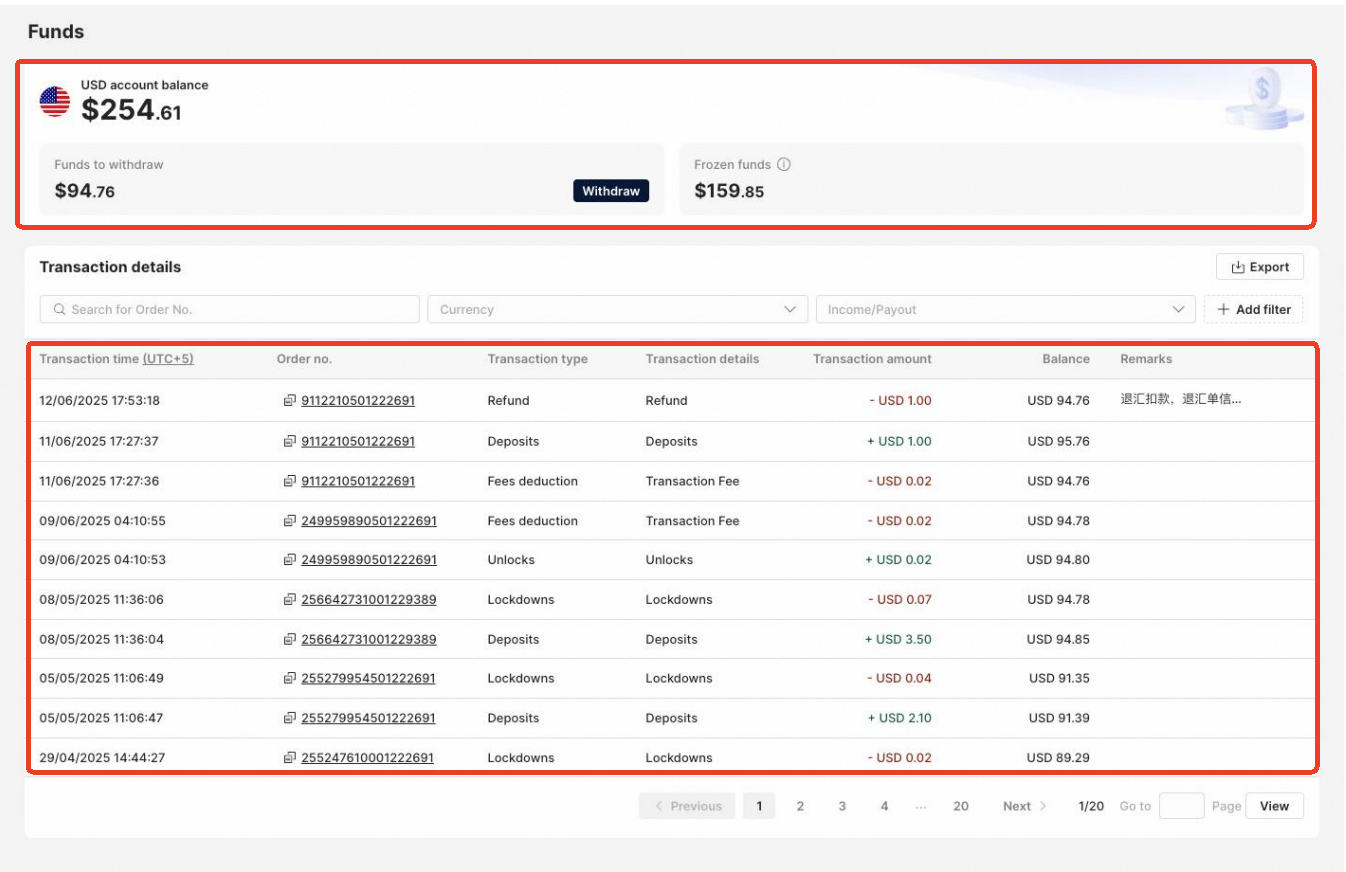The width and height of the screenshot is (1346, 872).
Task: Copy order number in 29/04/2025 Lockdowns row
Action: (290, 758)
